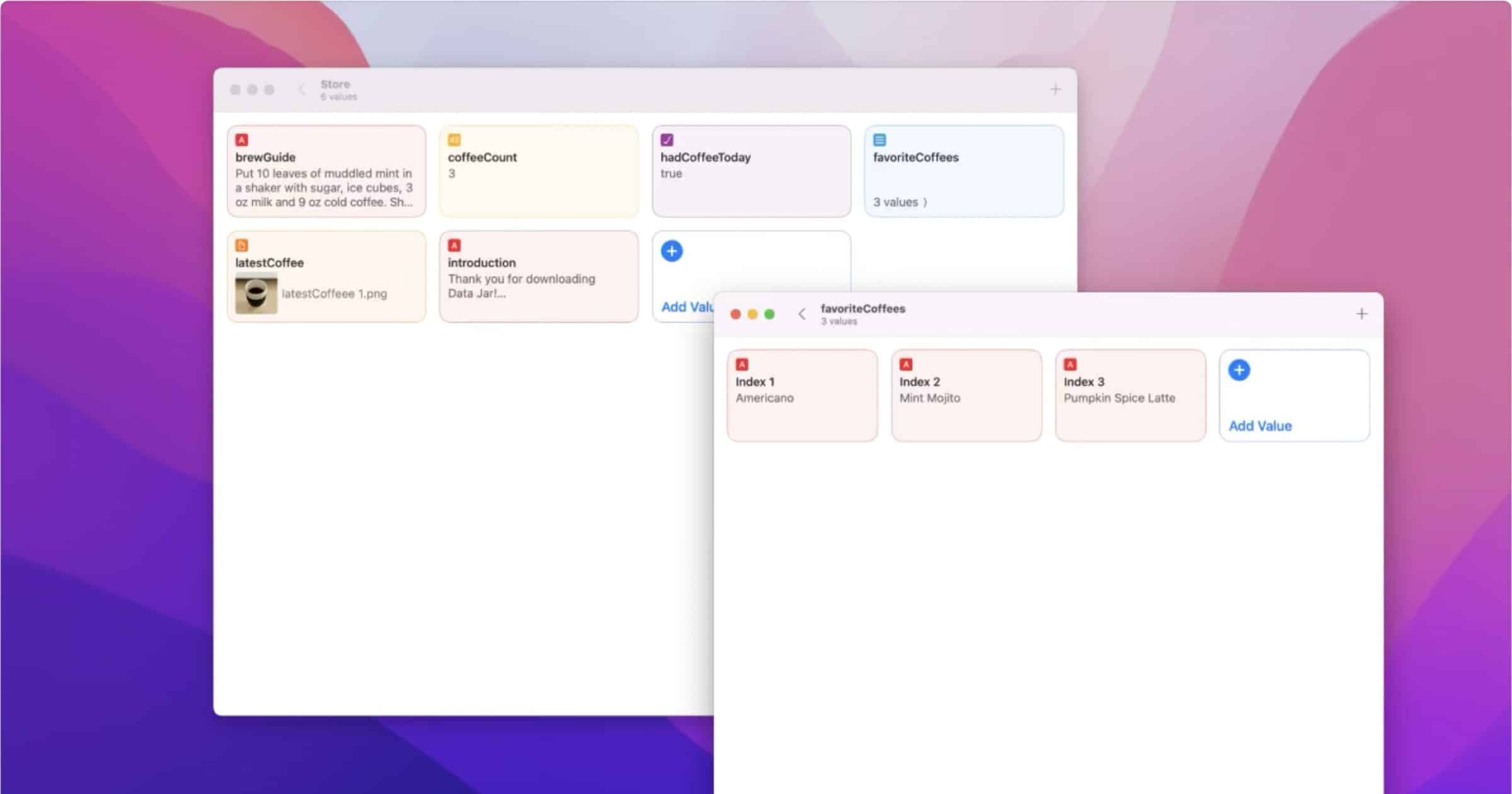Click plus button in favoriteCoffees title bar
Viewport: 1512px width, 794px height.
tap(1361, 314)
